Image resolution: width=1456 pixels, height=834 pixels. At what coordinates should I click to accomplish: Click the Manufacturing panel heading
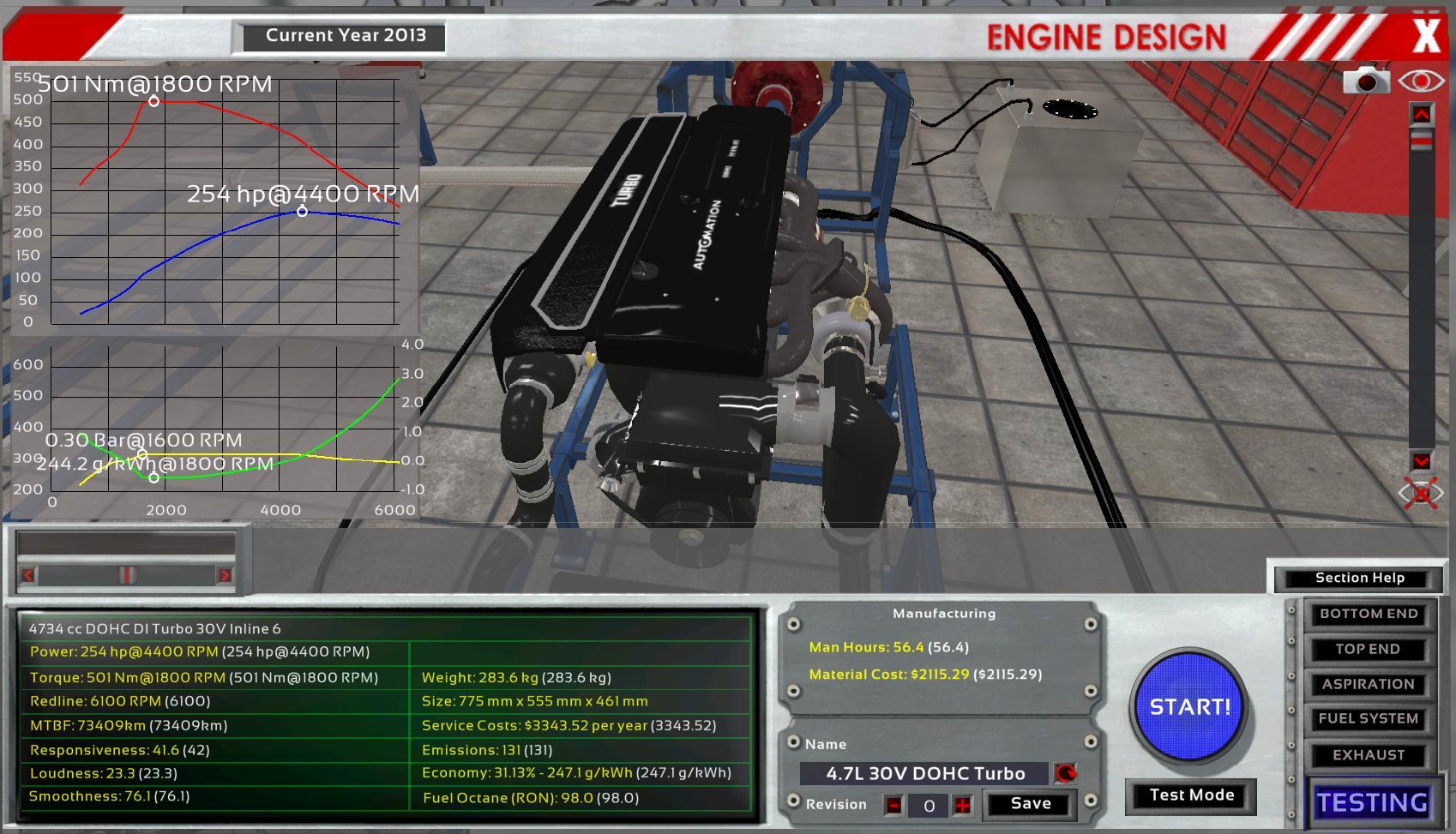point(944,614)
